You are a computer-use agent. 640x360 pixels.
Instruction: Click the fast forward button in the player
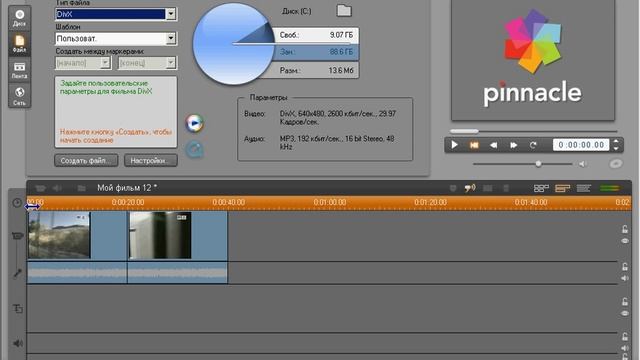[513, 145]
